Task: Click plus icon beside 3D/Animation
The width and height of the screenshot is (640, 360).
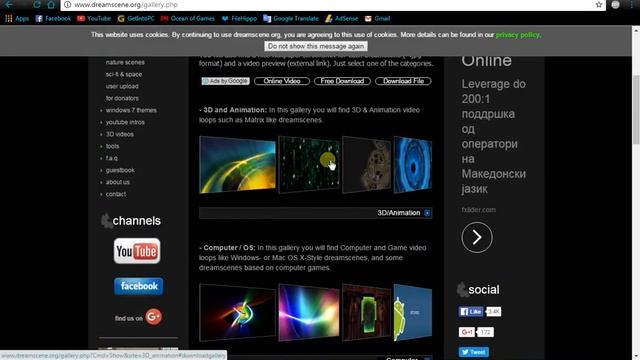Action: (427, 213)
